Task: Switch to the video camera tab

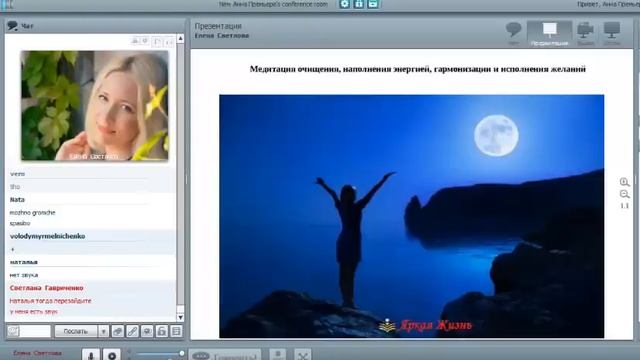Action: point(585,34)
